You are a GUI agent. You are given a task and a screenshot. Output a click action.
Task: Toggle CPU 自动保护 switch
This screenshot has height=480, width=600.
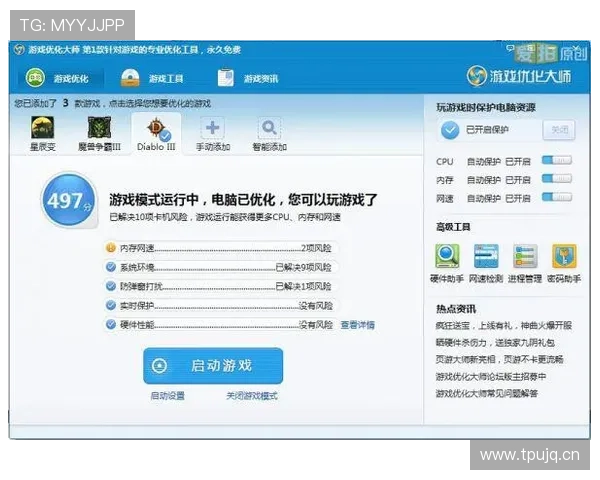coord(557,160)
